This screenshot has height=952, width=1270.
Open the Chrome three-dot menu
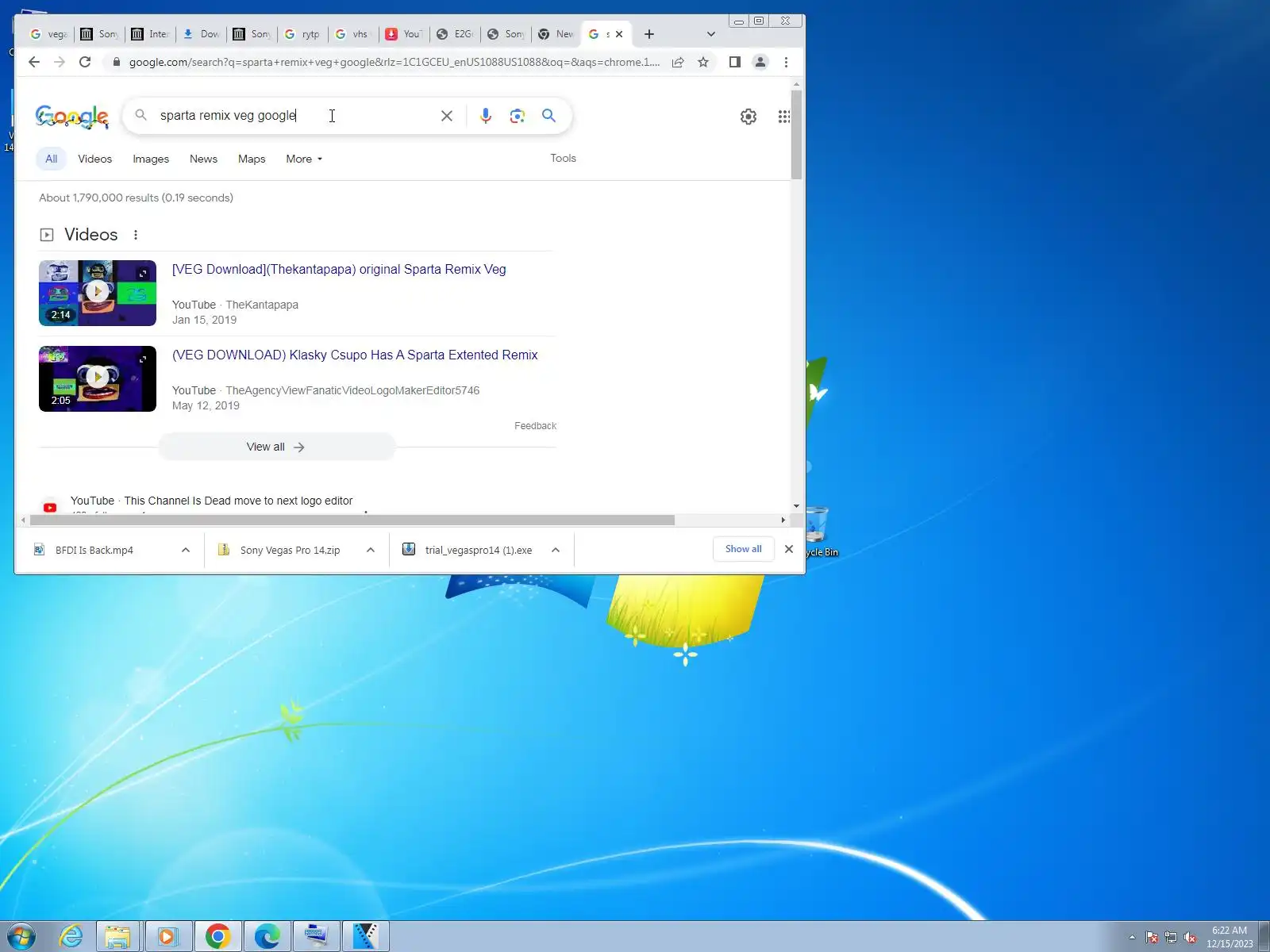tap(786, 62)
